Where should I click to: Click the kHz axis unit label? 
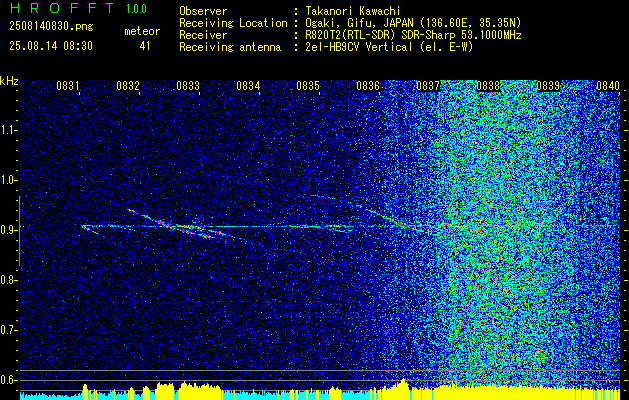click(x=9, y=81)
